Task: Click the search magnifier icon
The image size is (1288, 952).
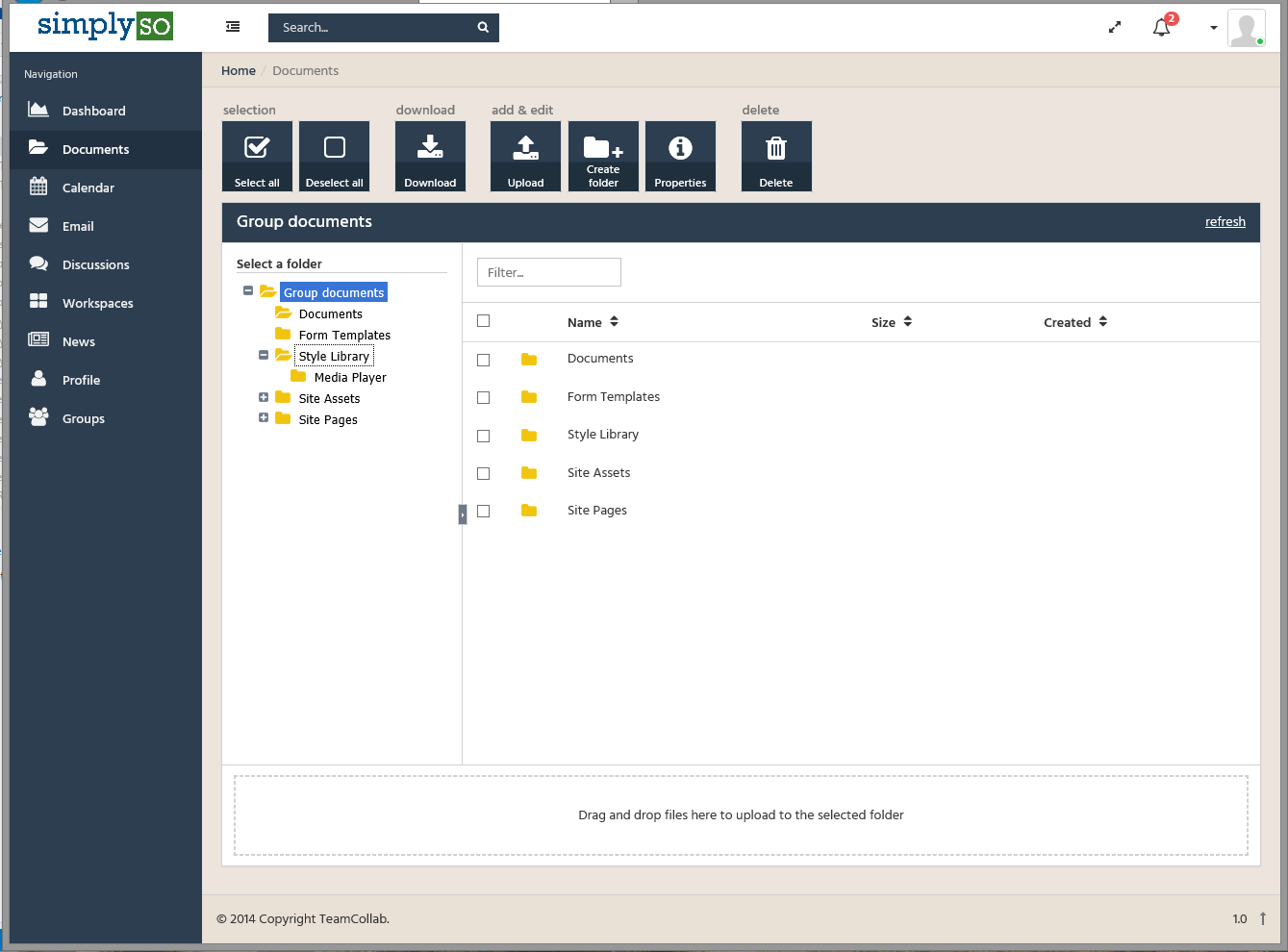Action: coord(483,27)
